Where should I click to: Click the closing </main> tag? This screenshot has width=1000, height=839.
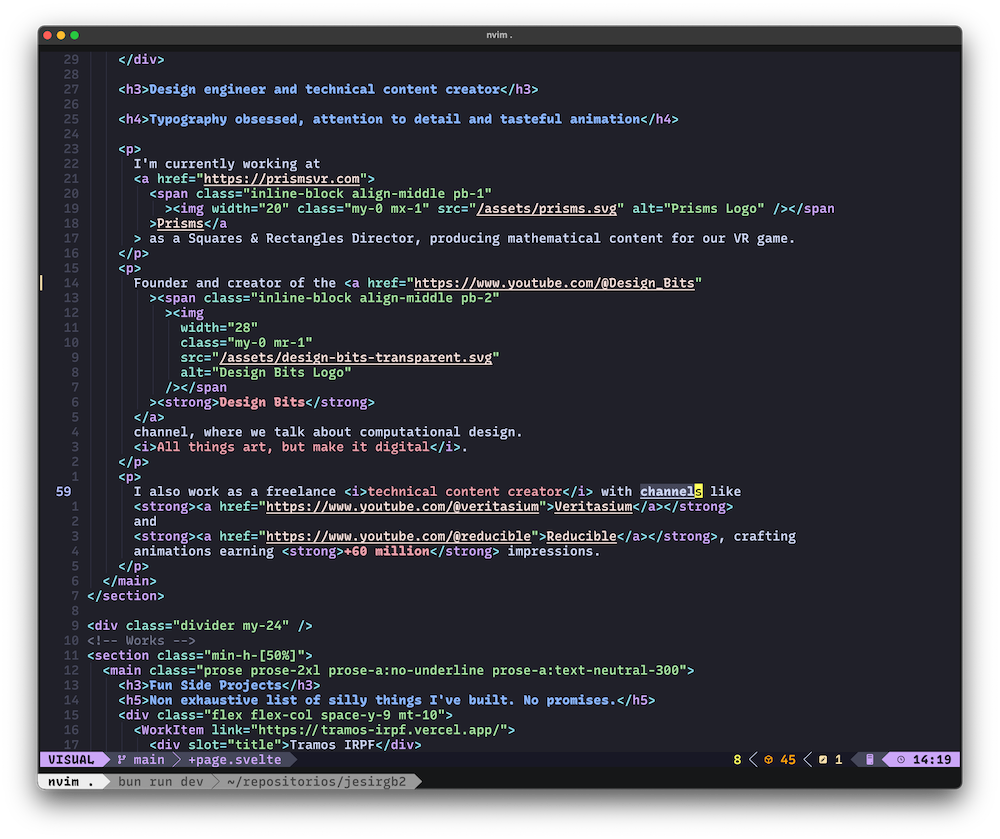pos(129,581)
